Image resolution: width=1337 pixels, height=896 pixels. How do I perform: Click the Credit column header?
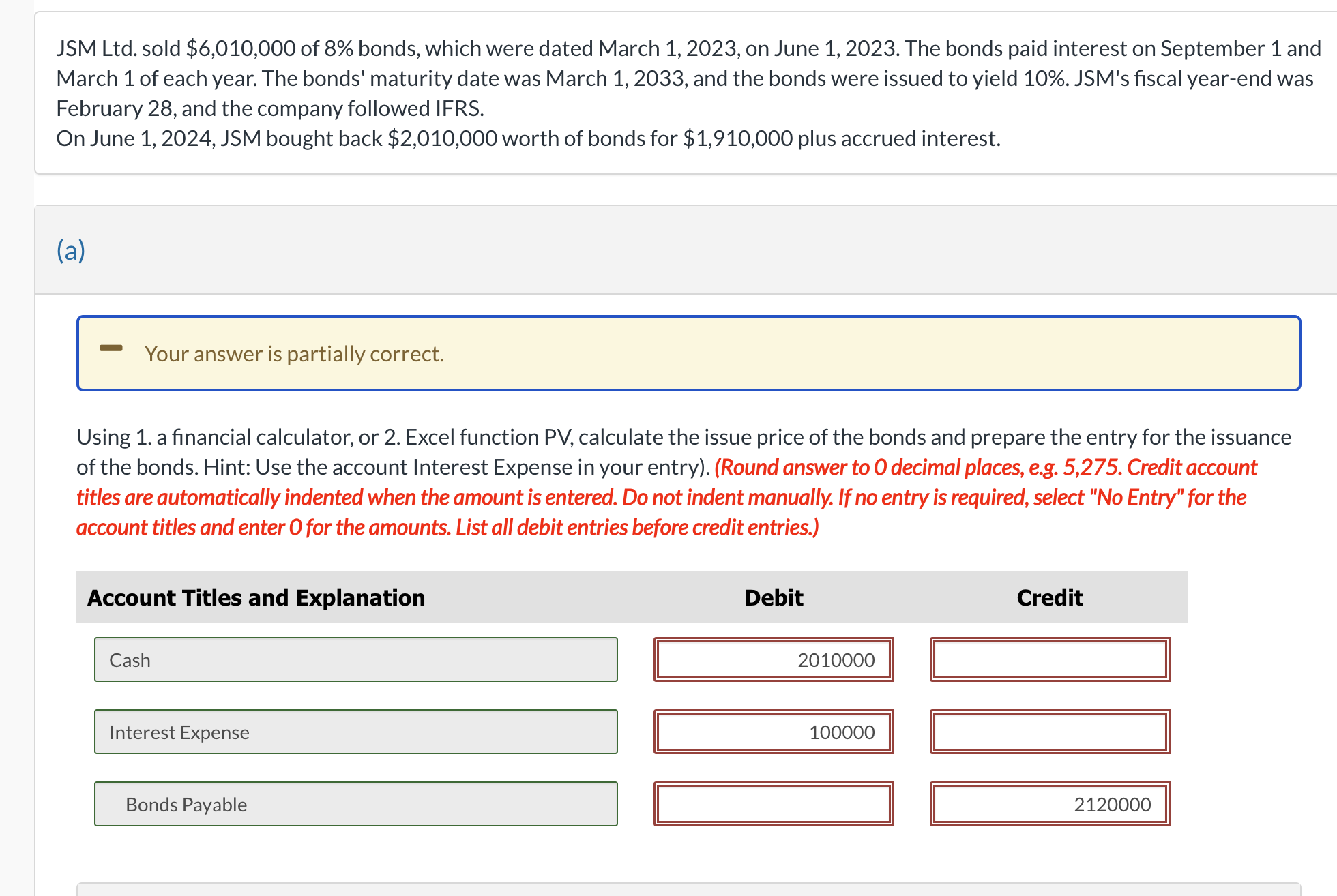pos(1049,597)
